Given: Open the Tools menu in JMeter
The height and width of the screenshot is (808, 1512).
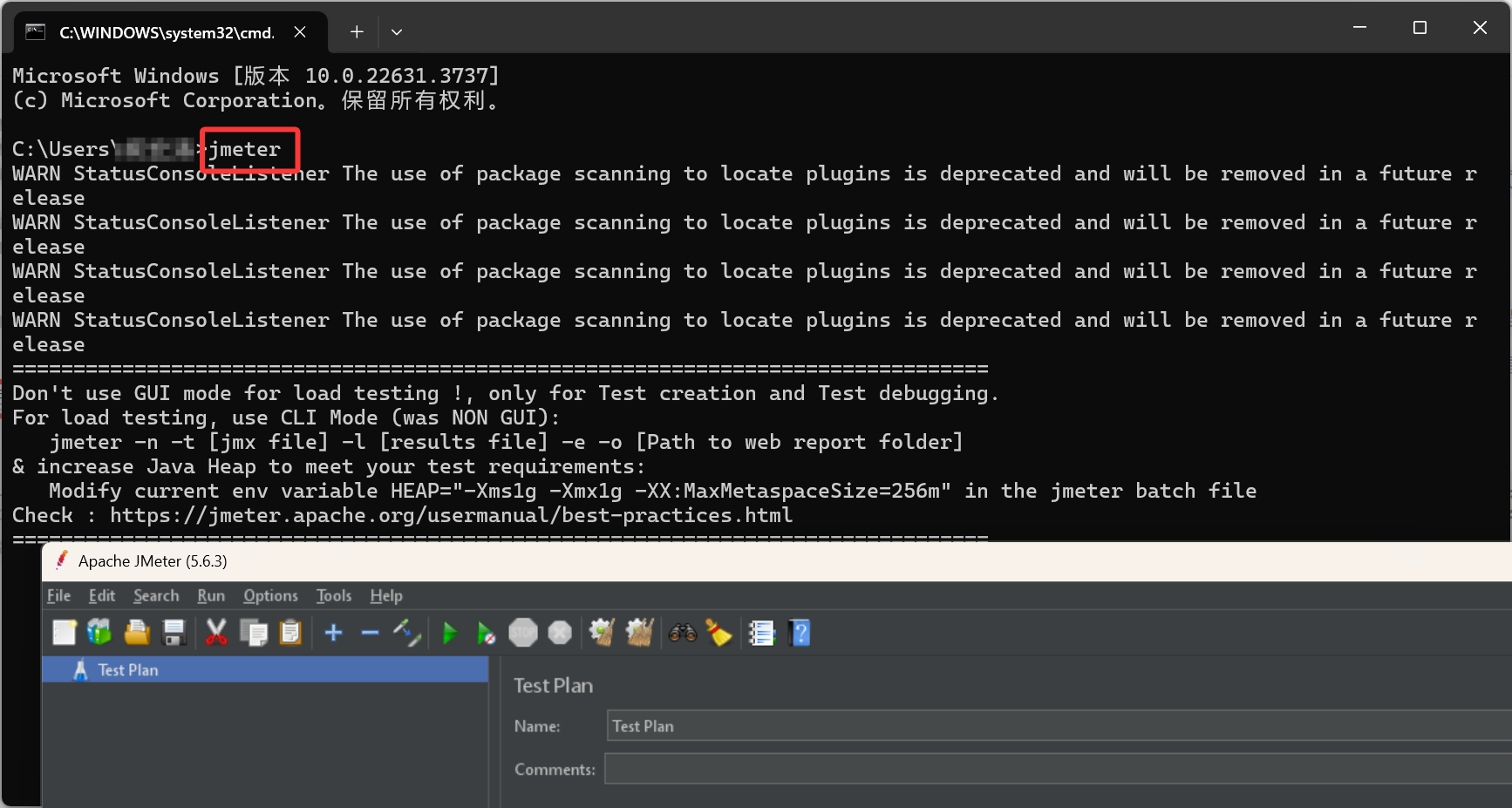Looking at the screenshot, I should click(x=334, y=596).
